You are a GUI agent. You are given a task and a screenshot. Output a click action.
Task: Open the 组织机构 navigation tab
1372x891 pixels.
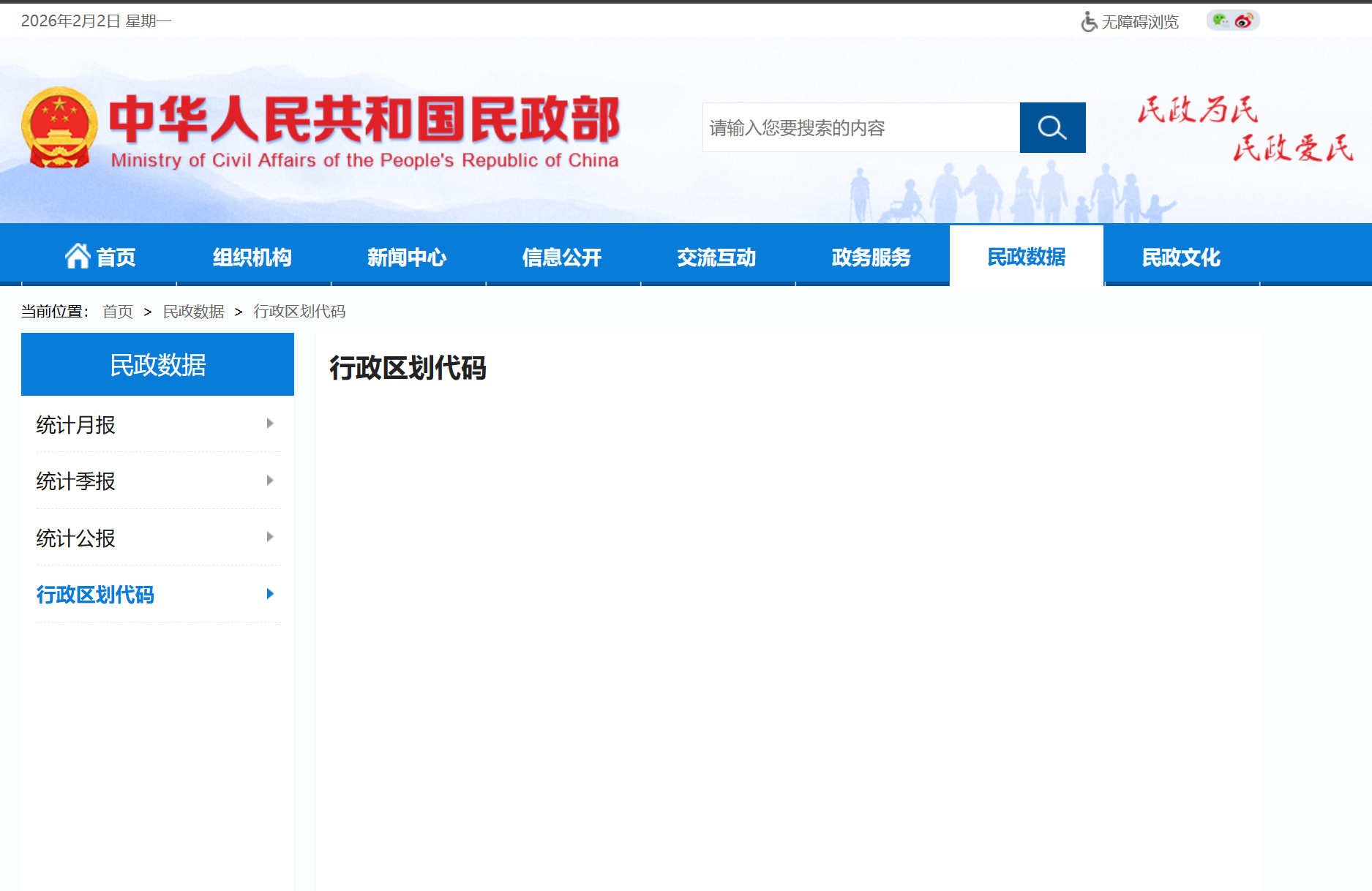(252, 257)
